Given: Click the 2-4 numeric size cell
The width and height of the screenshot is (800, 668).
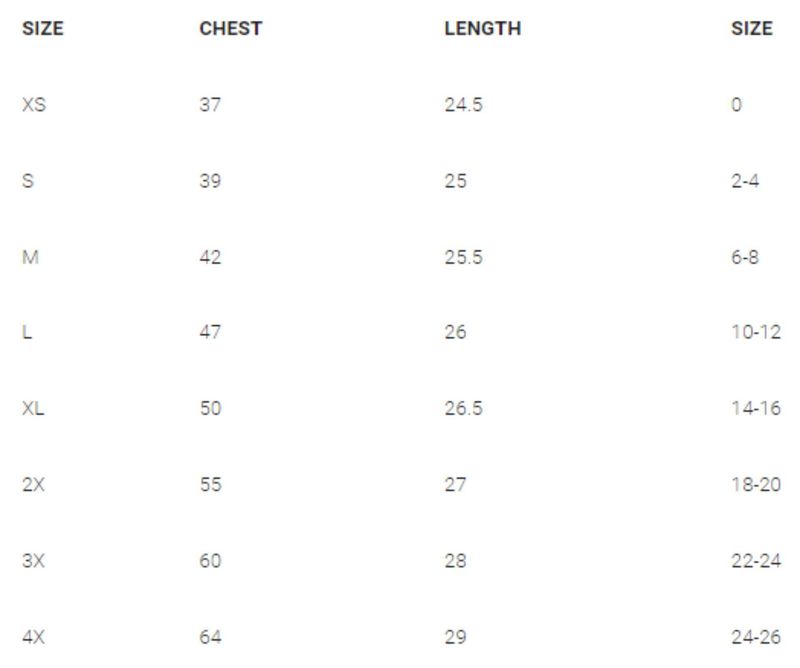Looking at the screenshot, I should coord(745,181).
